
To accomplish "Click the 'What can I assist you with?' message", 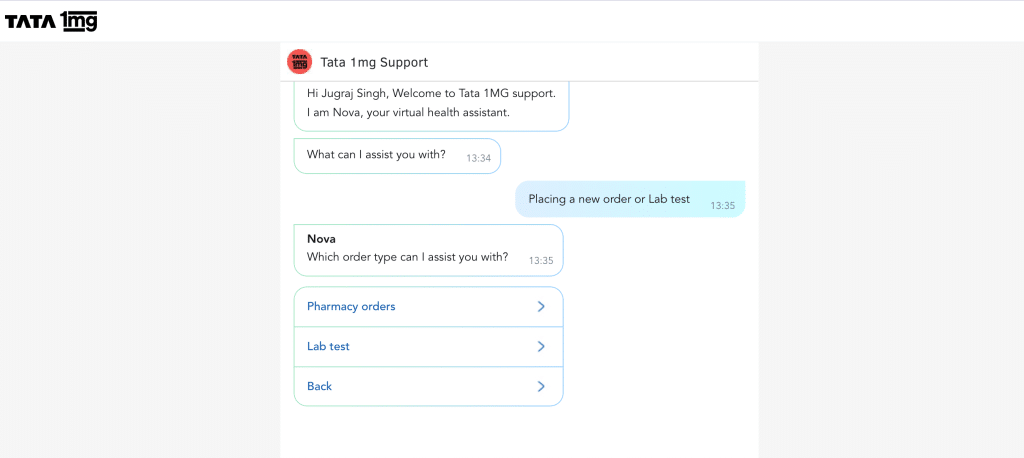I will pos(397,156).
